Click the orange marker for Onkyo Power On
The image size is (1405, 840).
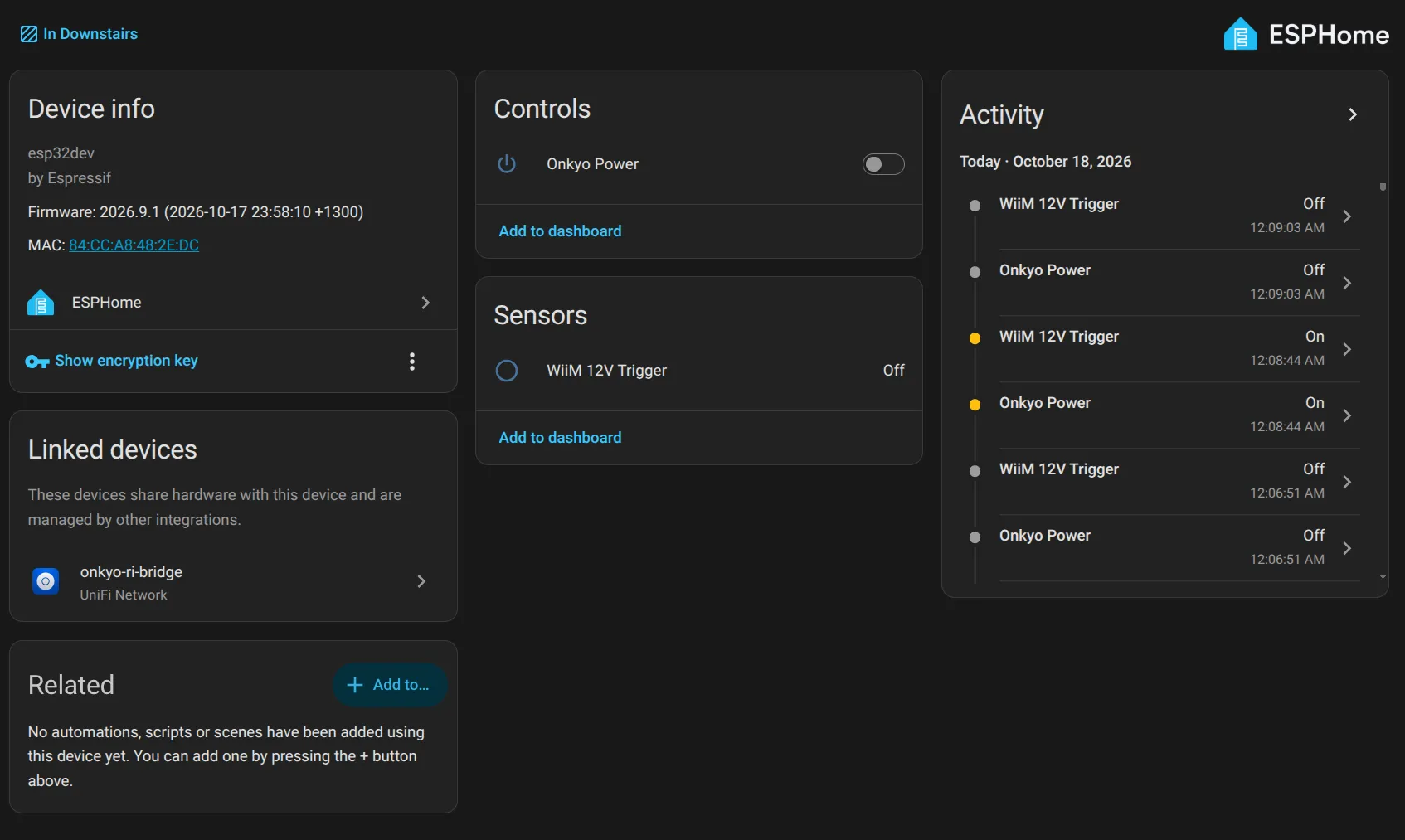coord(975,405)
